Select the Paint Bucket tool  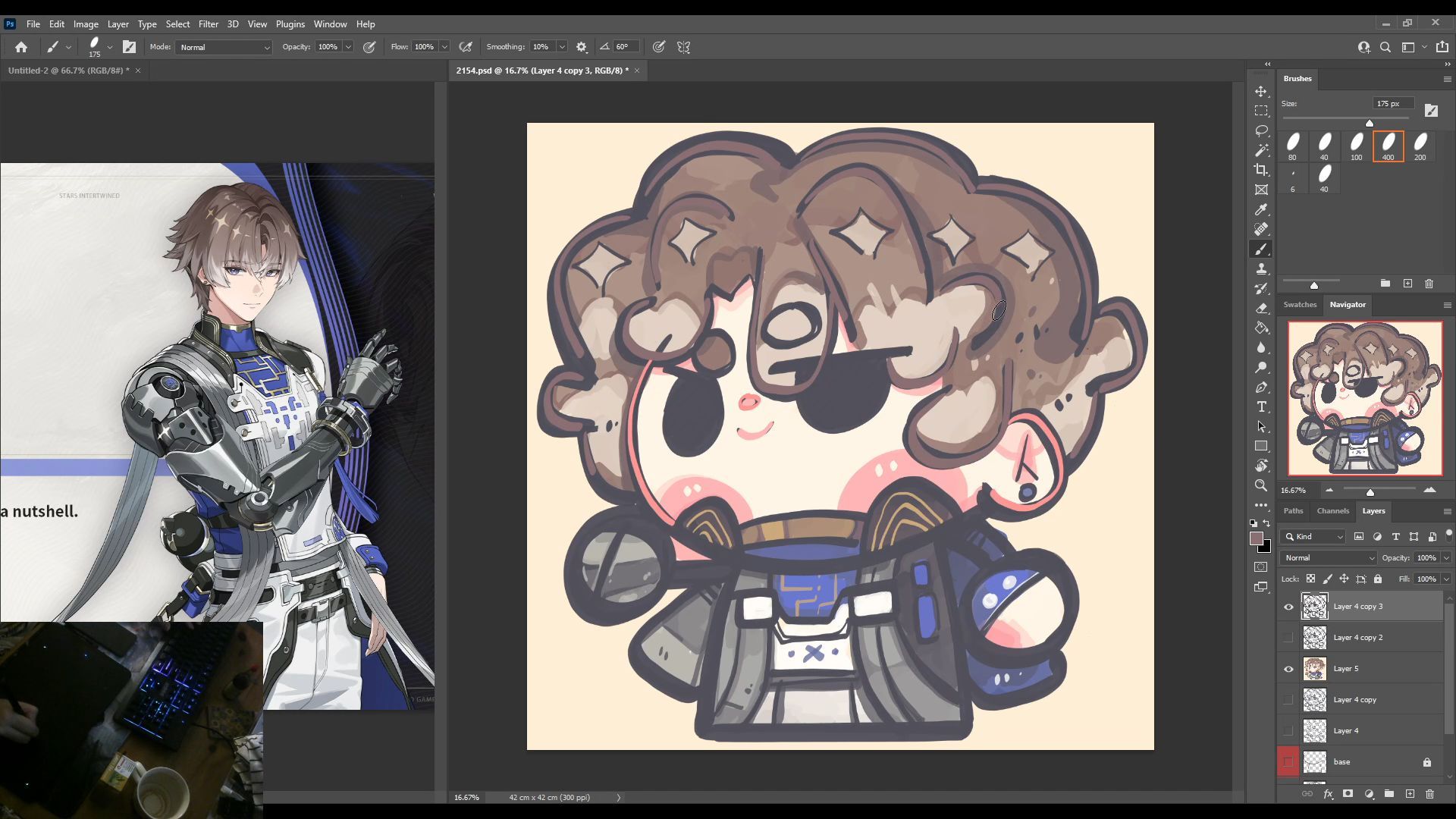pos(1261,328)
